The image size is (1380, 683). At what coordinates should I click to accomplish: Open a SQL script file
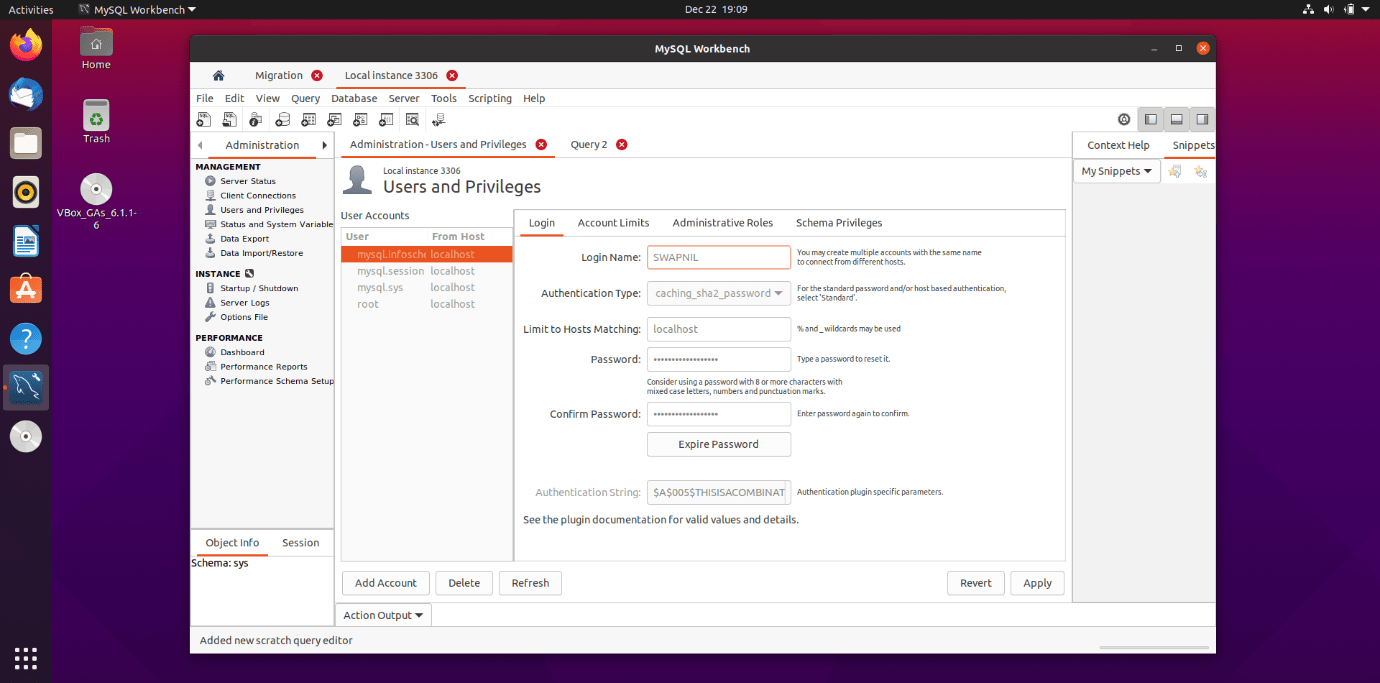[229, 119]
